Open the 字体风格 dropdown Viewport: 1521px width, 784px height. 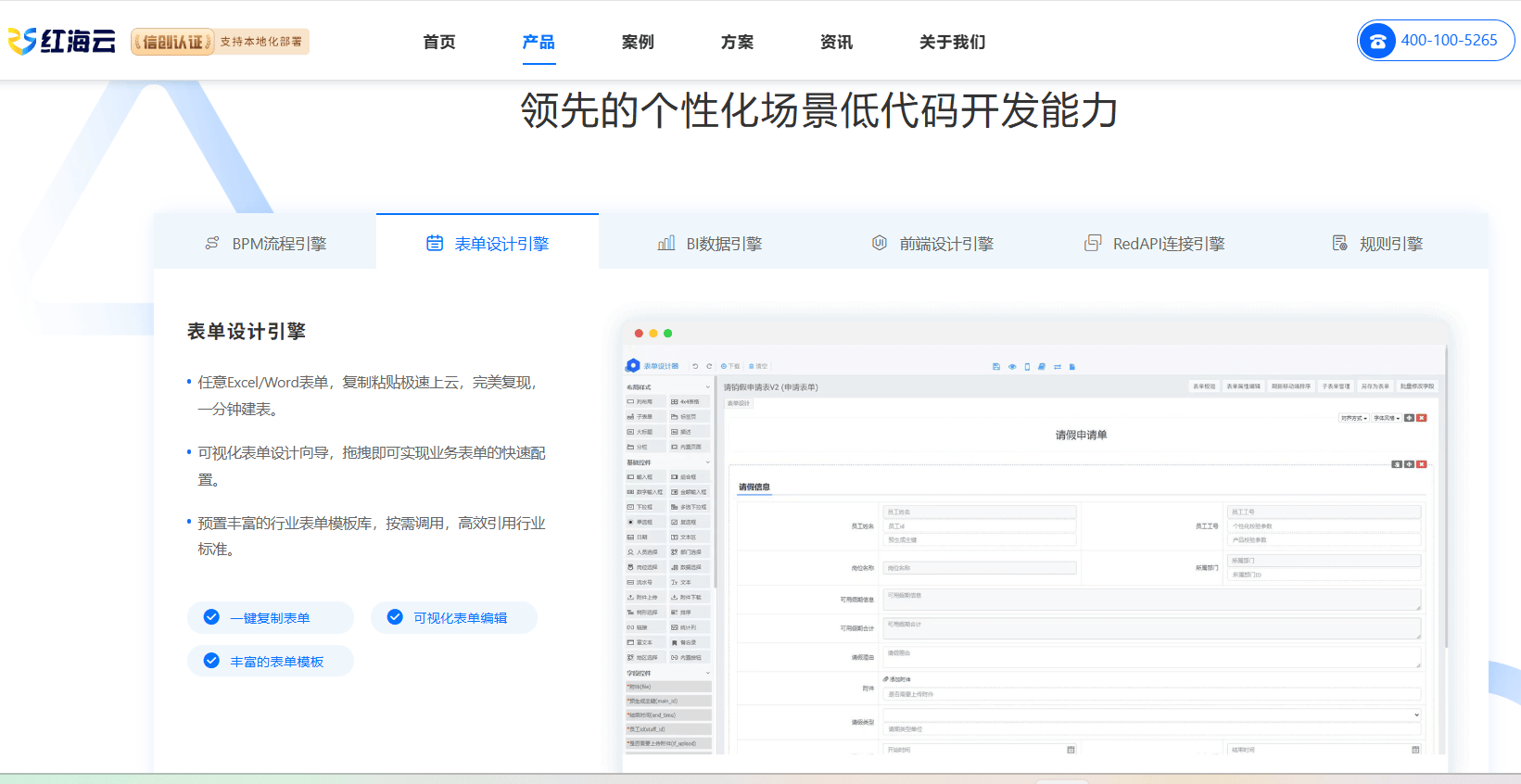1387,418
